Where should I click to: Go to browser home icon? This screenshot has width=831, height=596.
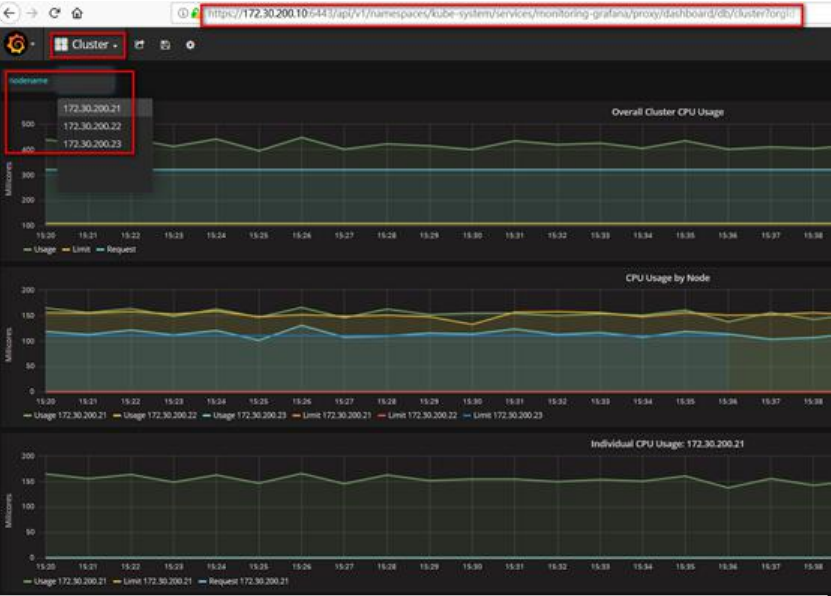(77, 14)
